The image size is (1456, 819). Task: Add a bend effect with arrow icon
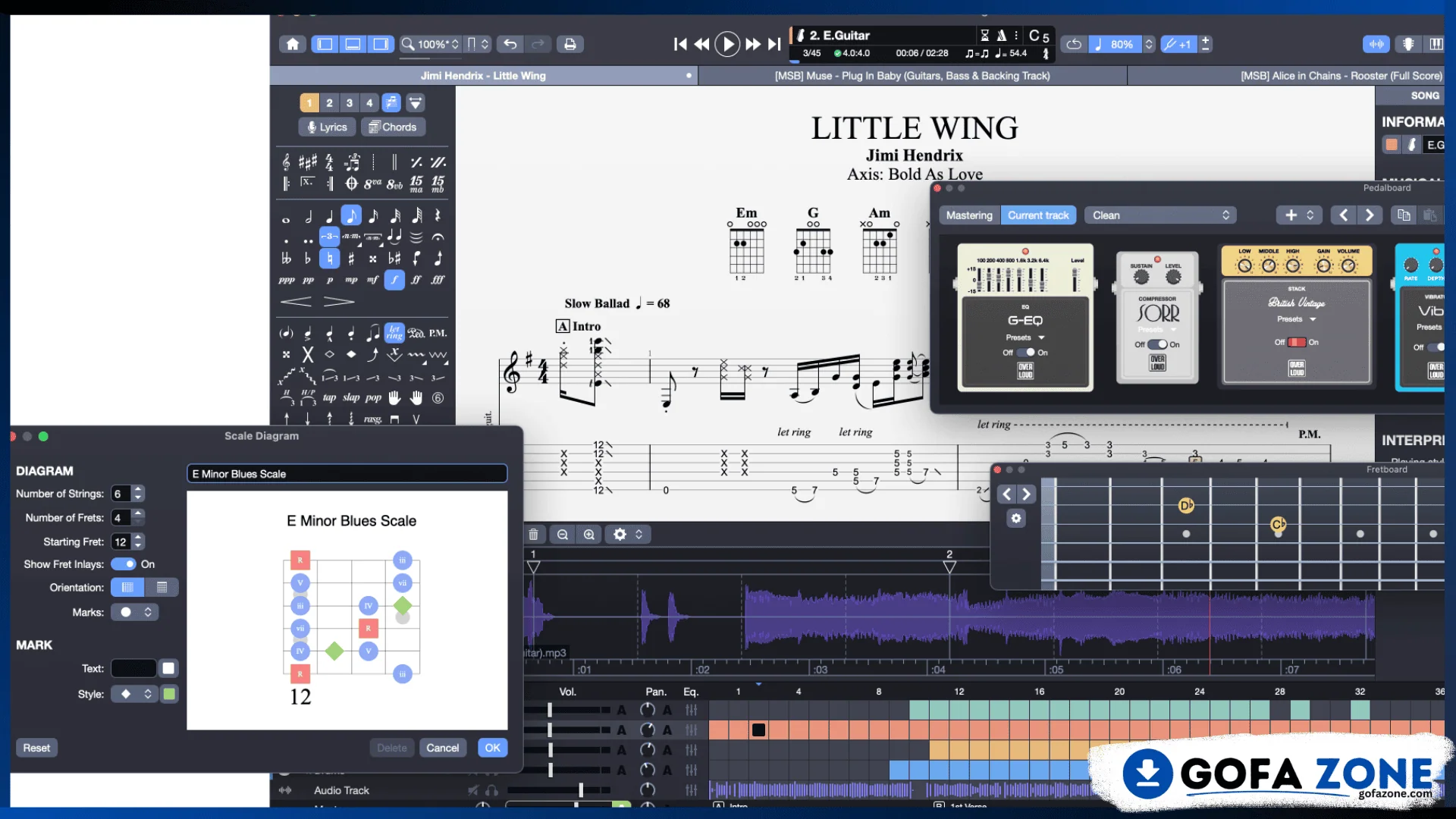click(x=372, y=354)
